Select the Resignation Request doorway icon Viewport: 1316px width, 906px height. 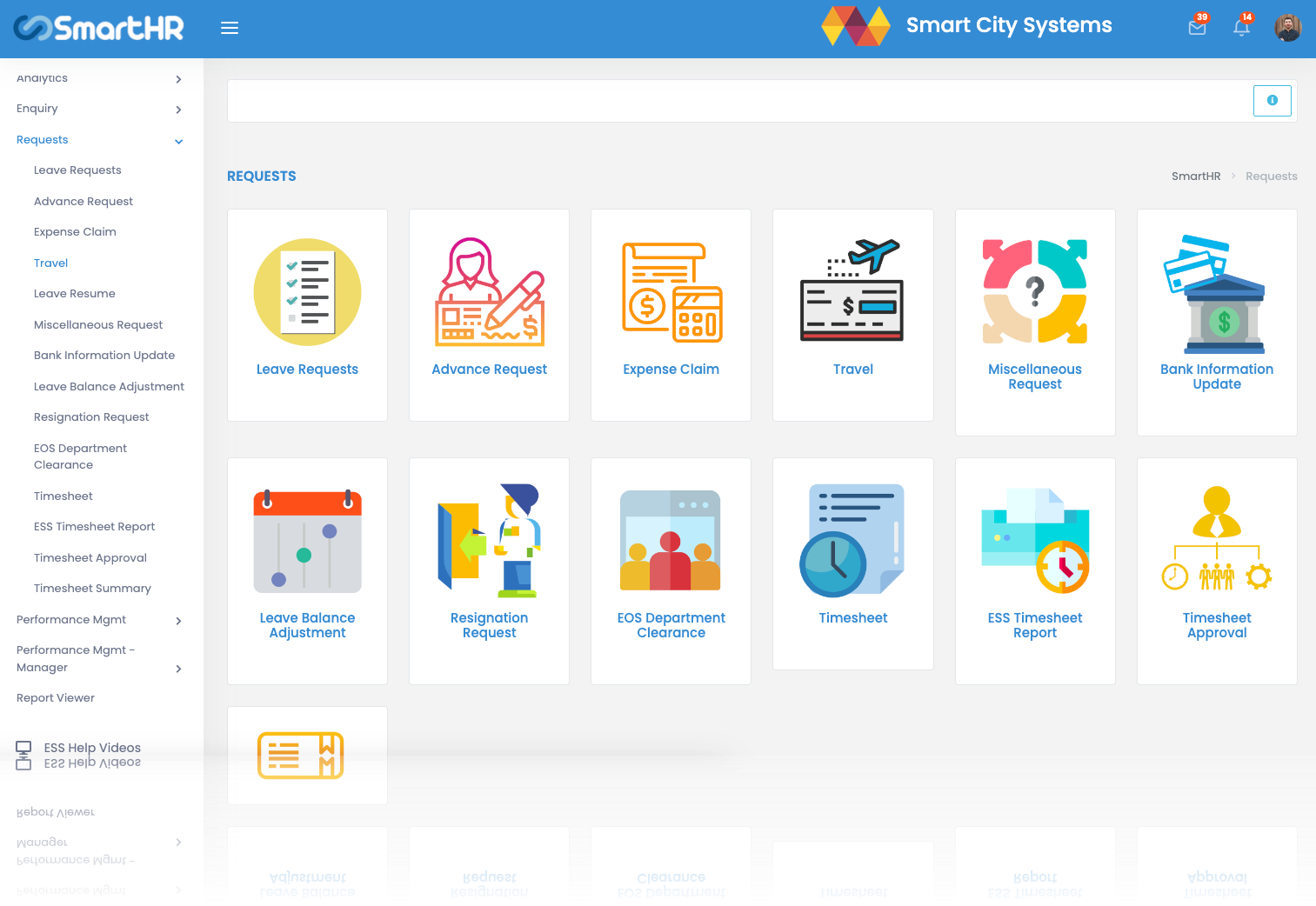click(x=489, y=540)
